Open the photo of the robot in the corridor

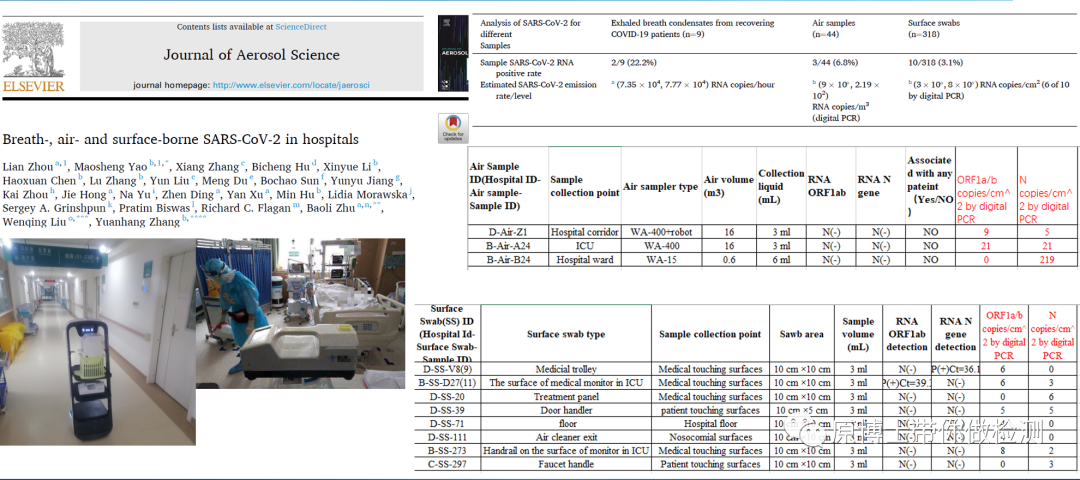coord(98,342)
